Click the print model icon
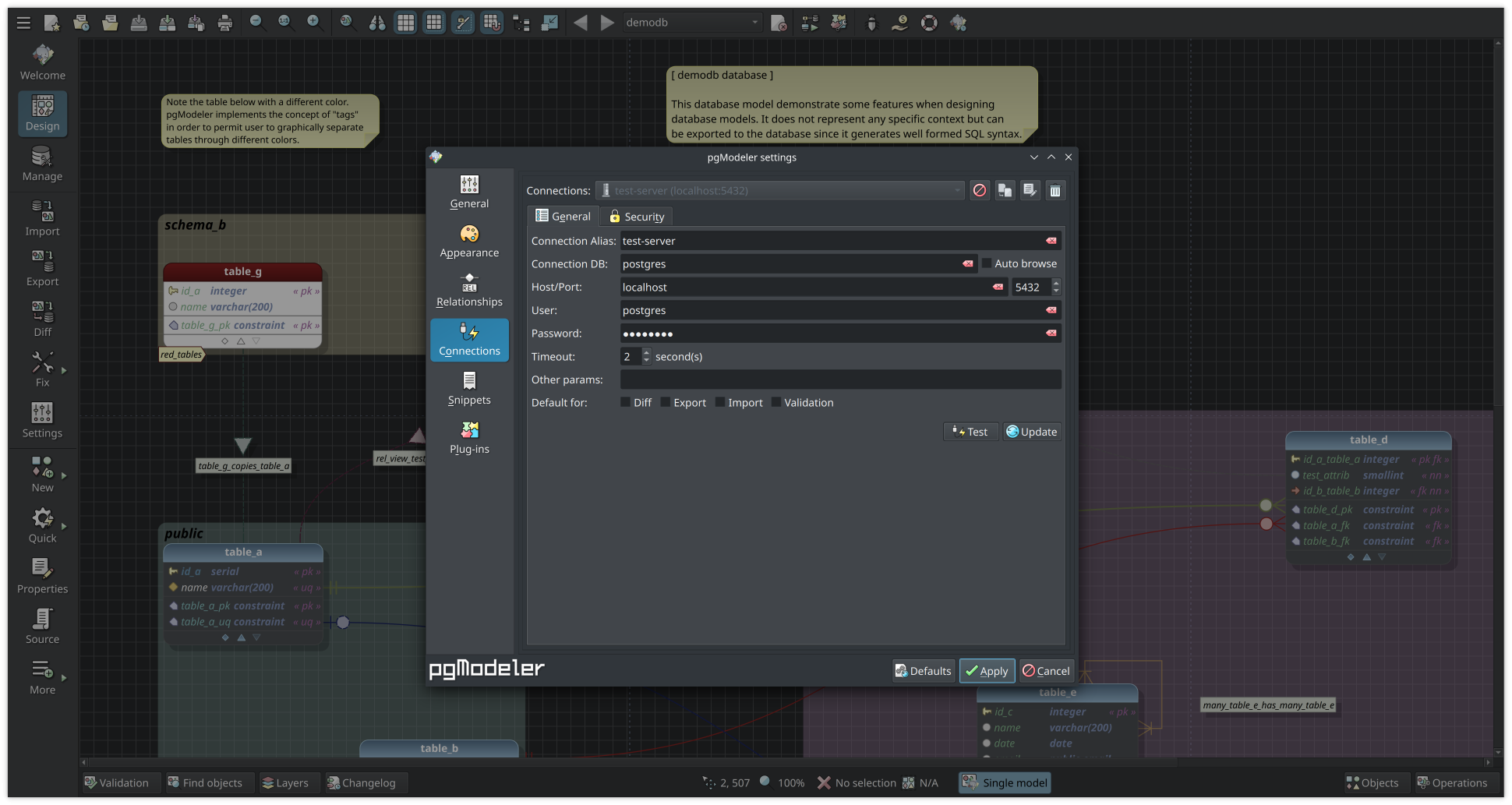Image resolution: width=1512 pixels, height=805 pixels. pyautogui.click(x=225, y=23)
